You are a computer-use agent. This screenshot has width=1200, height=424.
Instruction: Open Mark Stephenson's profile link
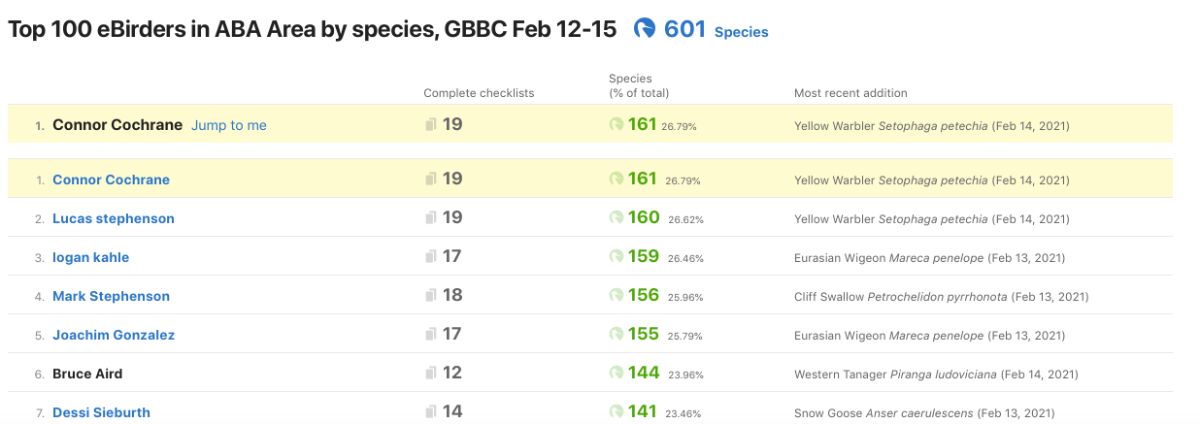(111, 297)
